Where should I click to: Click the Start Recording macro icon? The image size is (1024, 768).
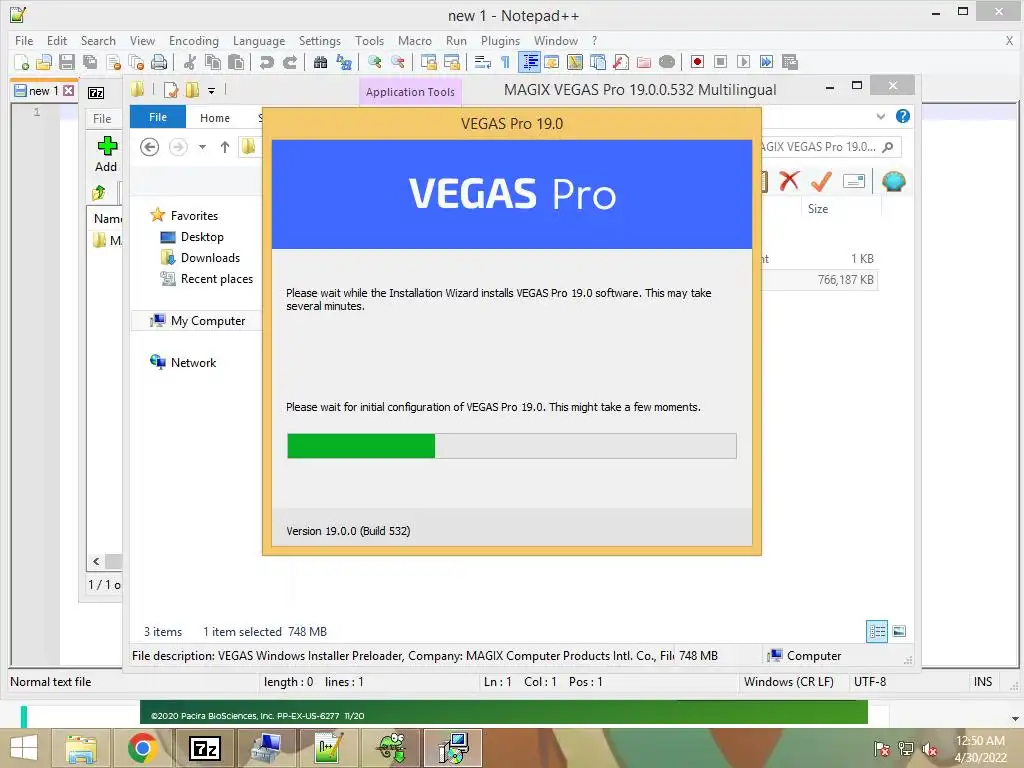(x=697, y=62)
